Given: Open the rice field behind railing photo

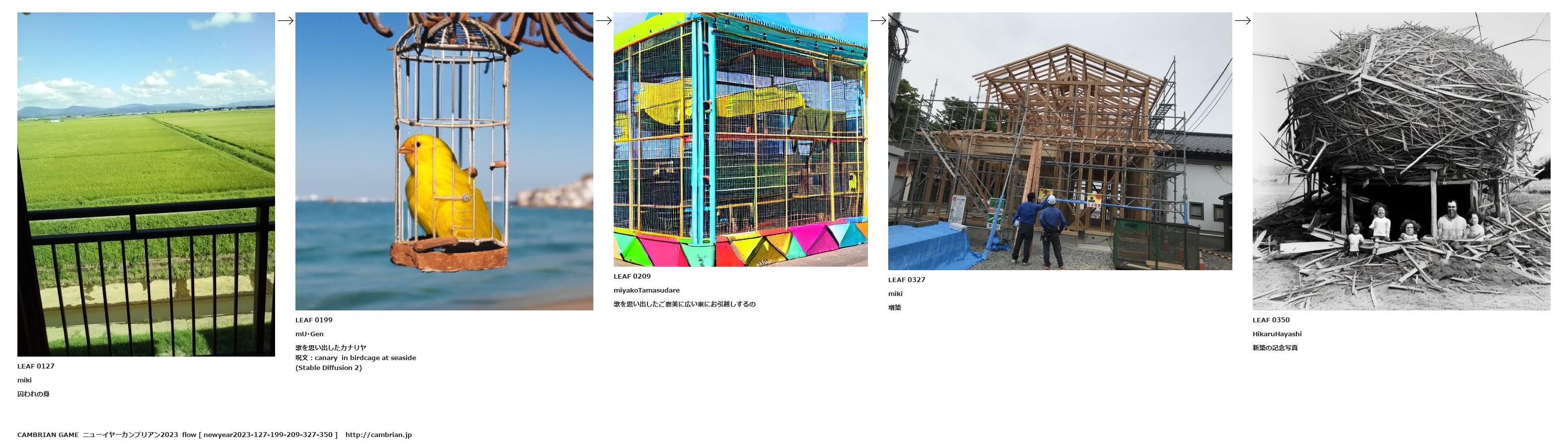Looking at the screenshot, I should pyautogui.click(x=146, y=185).
